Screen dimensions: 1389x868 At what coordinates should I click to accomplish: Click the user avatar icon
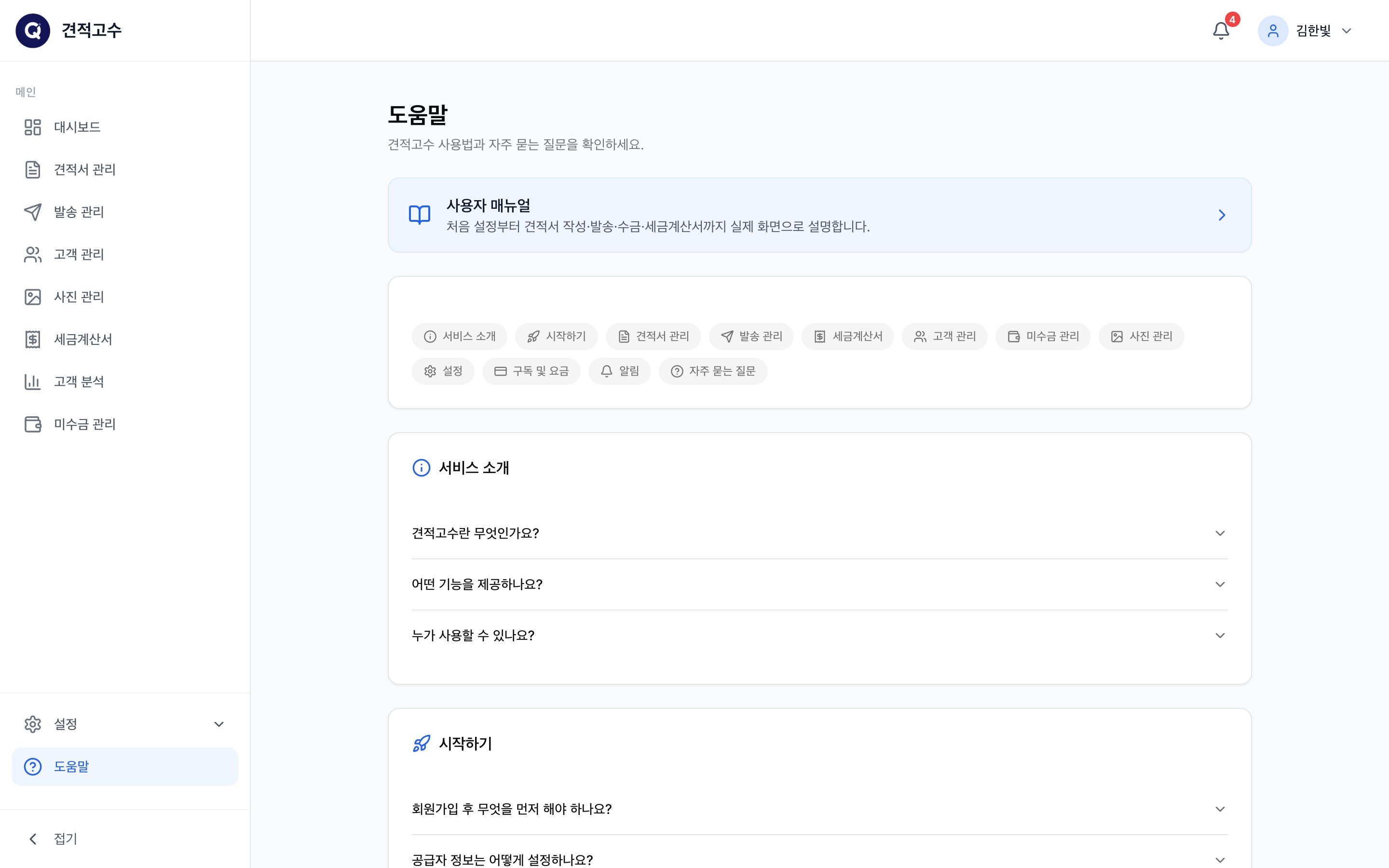coord(1272,30)
